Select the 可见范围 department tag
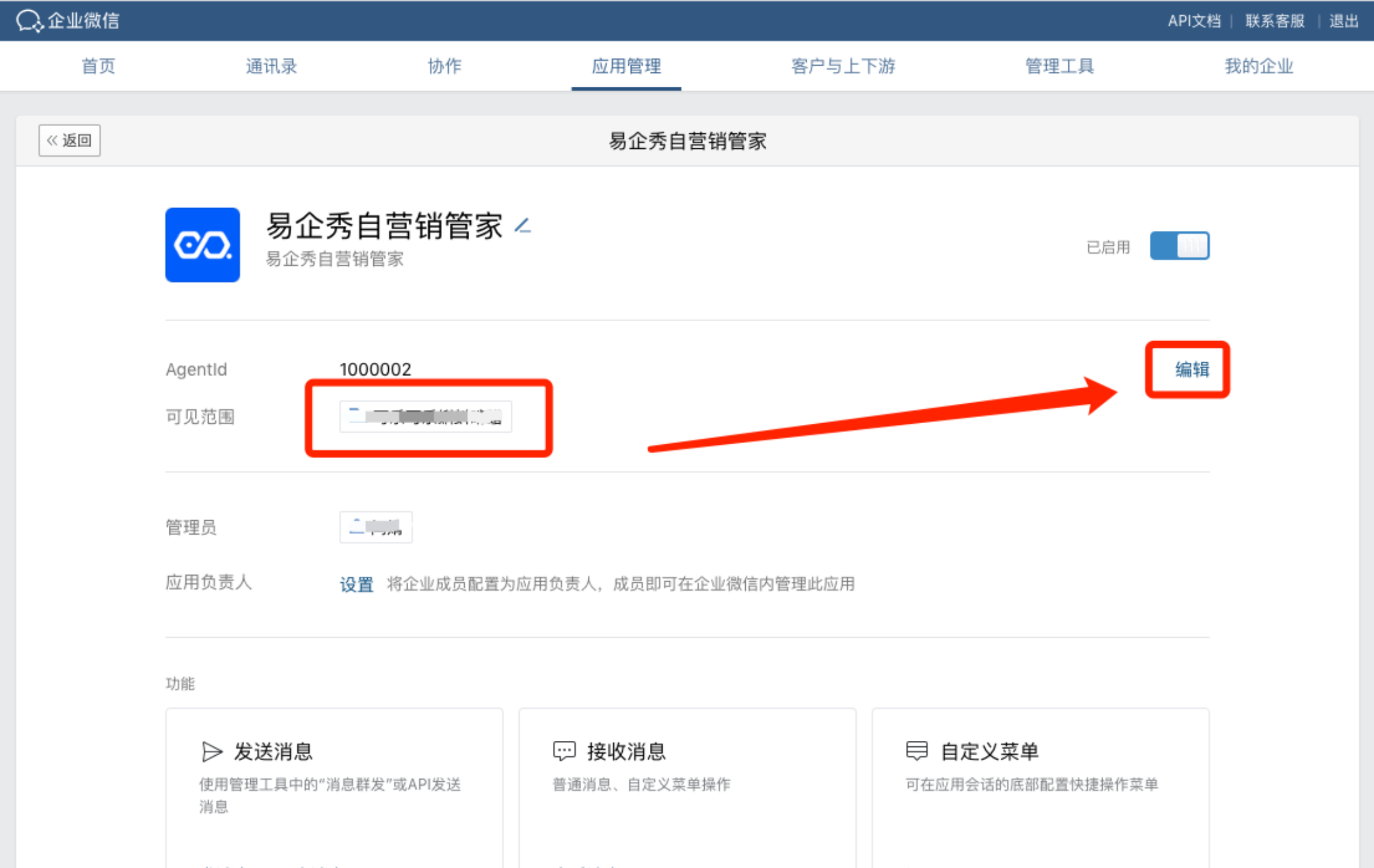 pyautogui.click(x=426, y=417)
